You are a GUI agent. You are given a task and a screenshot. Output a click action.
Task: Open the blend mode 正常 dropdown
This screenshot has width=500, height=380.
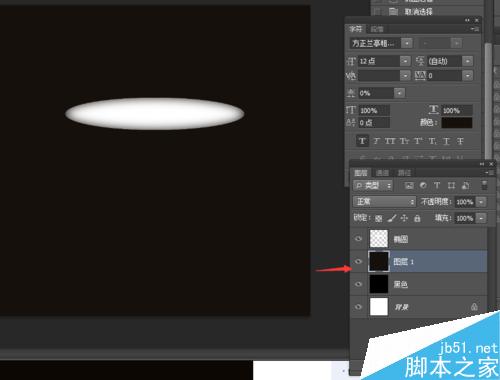[384, 202]
